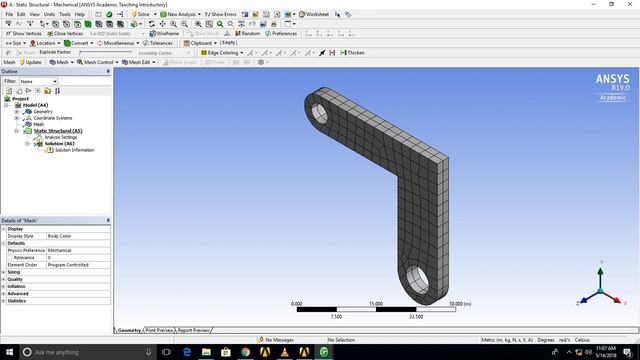Screen dimensions: 640x360
Task: Open the File menu
Action: tap(9, 14)
